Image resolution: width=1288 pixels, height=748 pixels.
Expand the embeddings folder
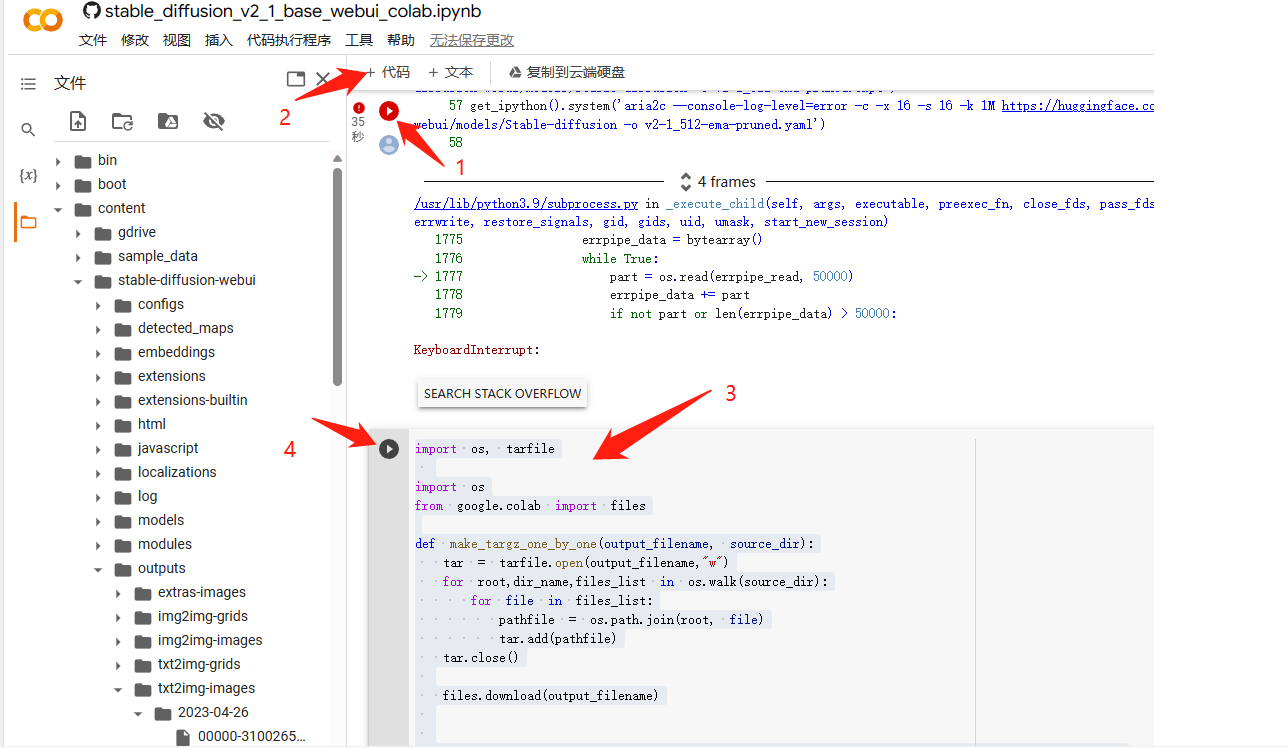(98, 353)
